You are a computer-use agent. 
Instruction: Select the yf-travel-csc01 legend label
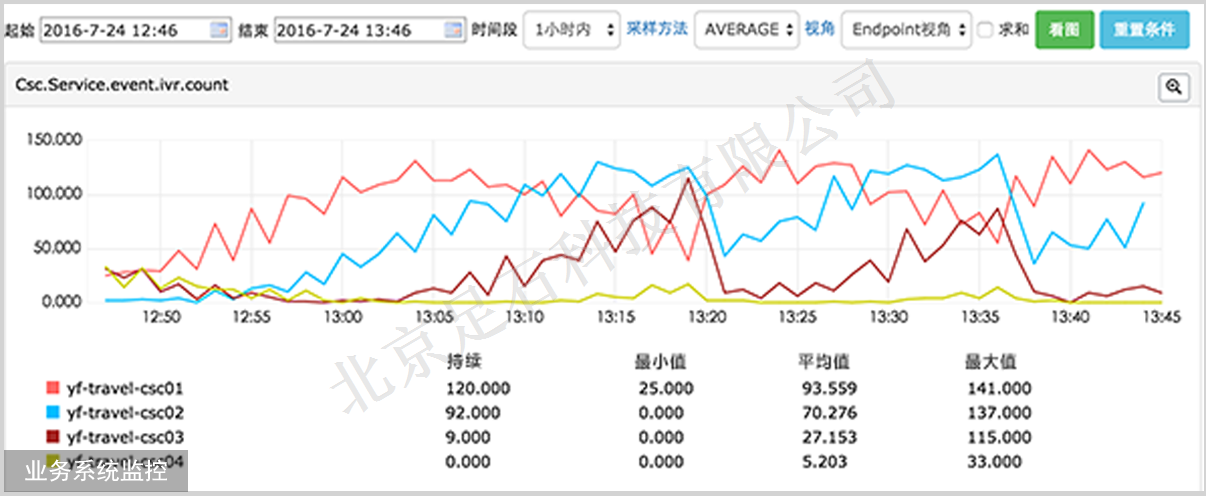(x=124, y=388)
